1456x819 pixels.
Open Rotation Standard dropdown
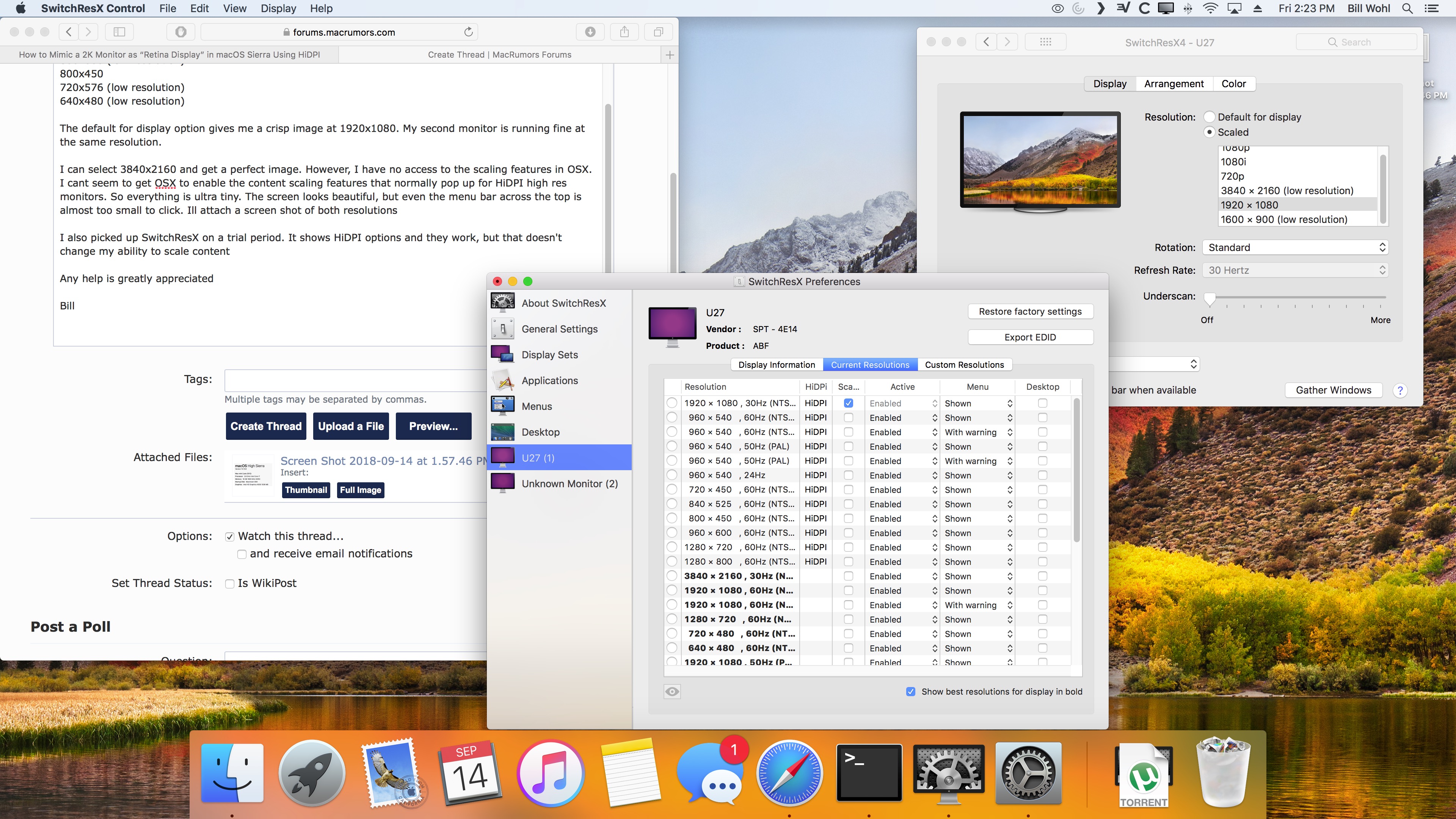point(1295,248)
